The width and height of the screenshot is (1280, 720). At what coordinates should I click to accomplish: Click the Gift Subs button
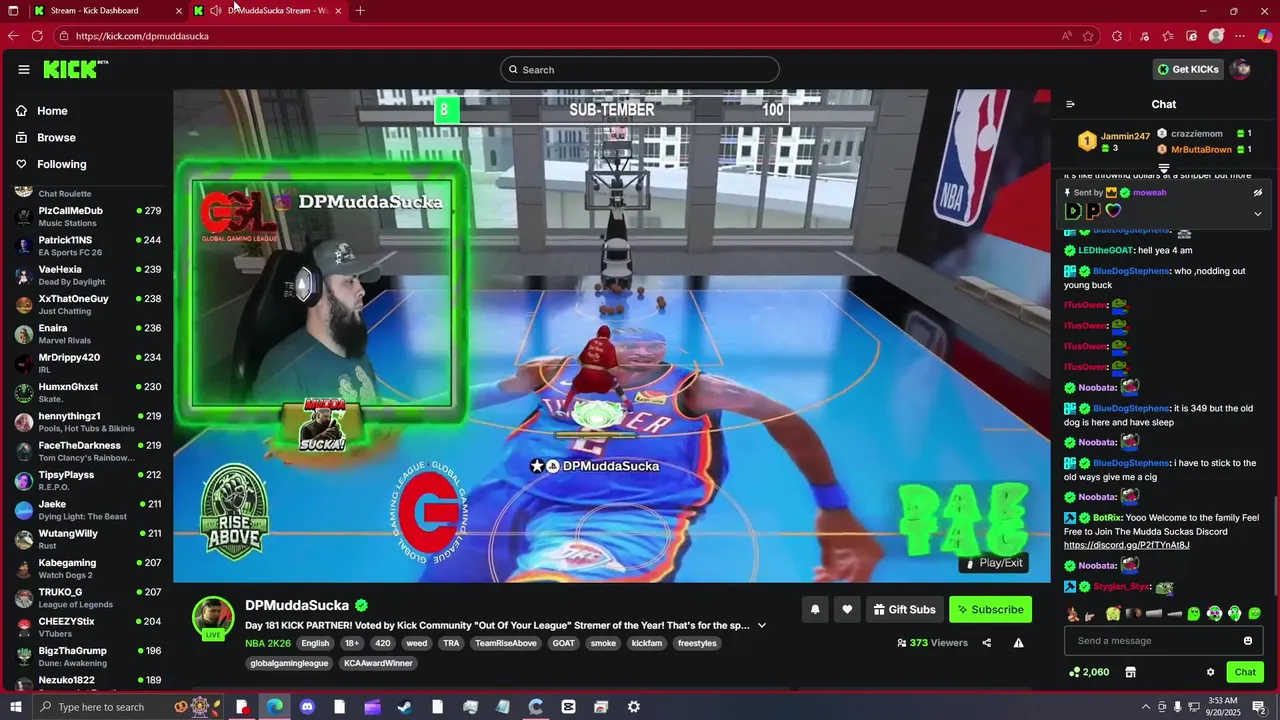[x=904, y=609]
